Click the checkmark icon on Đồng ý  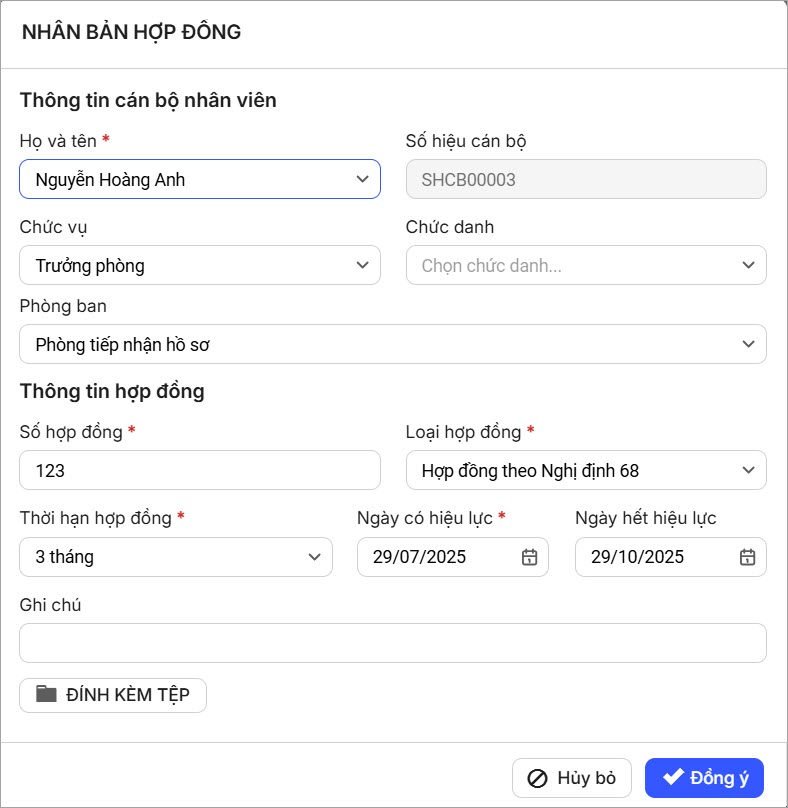coord(673,777)
